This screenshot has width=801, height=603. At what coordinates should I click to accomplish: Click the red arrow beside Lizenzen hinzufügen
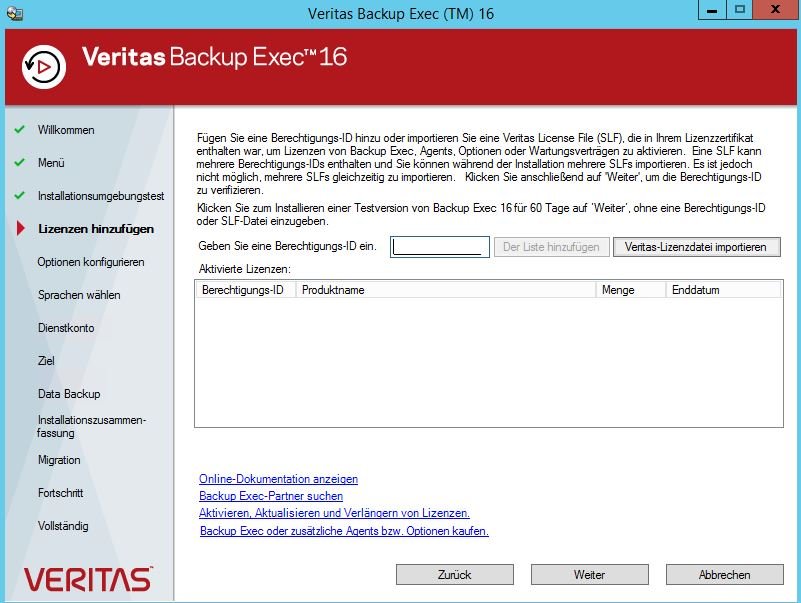(20, 228)
